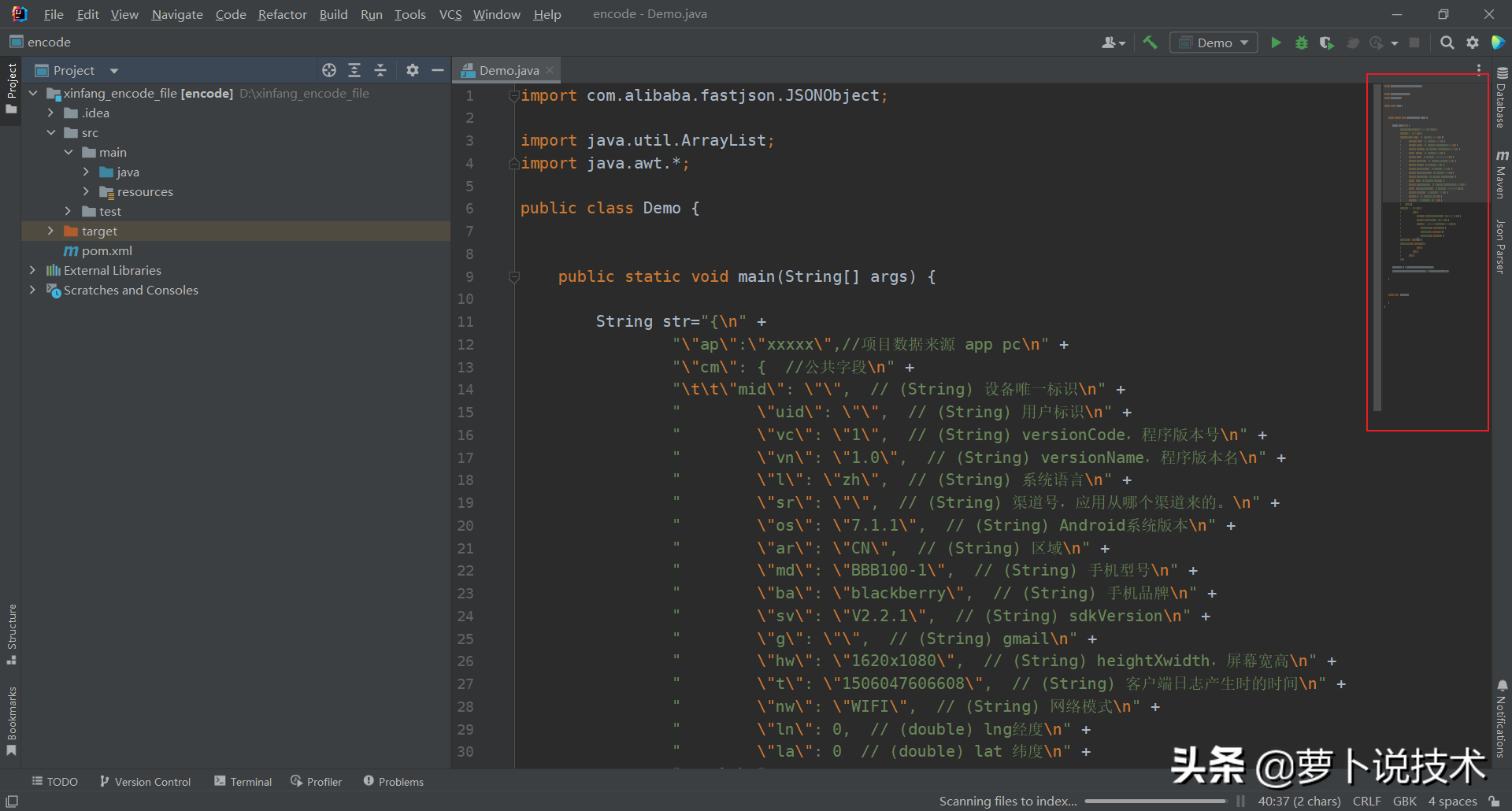Open the Refactor menu

point(282,14)
